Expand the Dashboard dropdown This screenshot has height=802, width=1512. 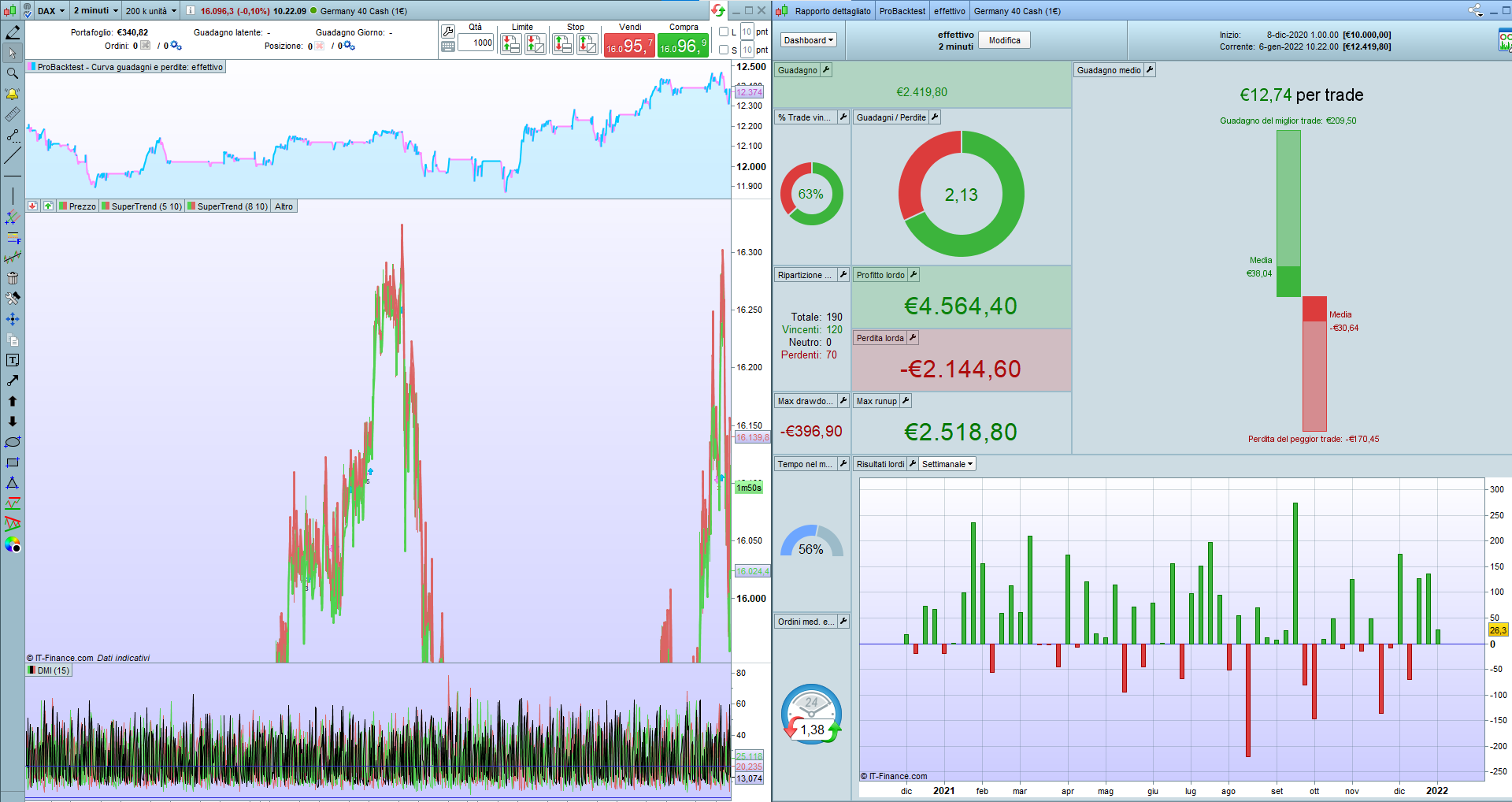point(808,40)
